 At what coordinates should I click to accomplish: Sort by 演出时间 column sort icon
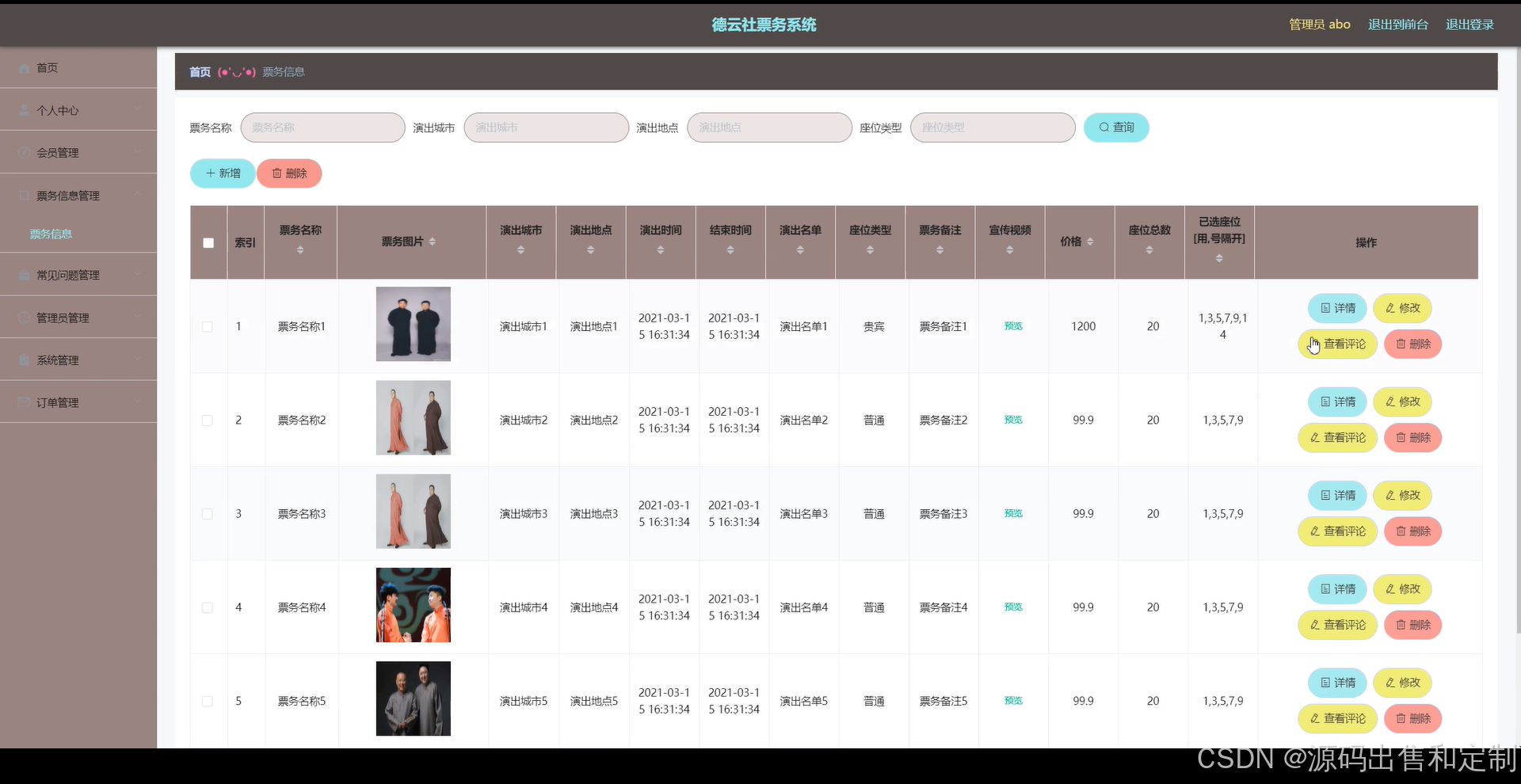point(661,250)
